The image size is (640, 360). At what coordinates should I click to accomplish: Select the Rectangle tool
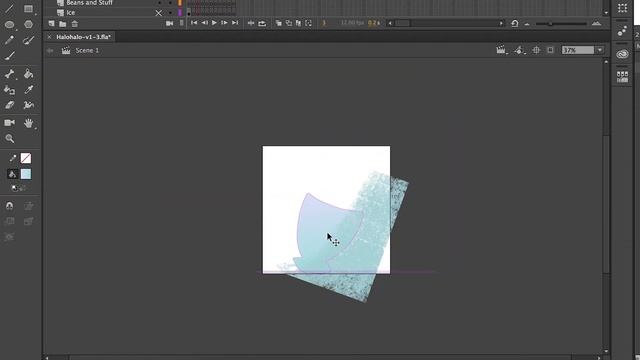click(28, 9)
